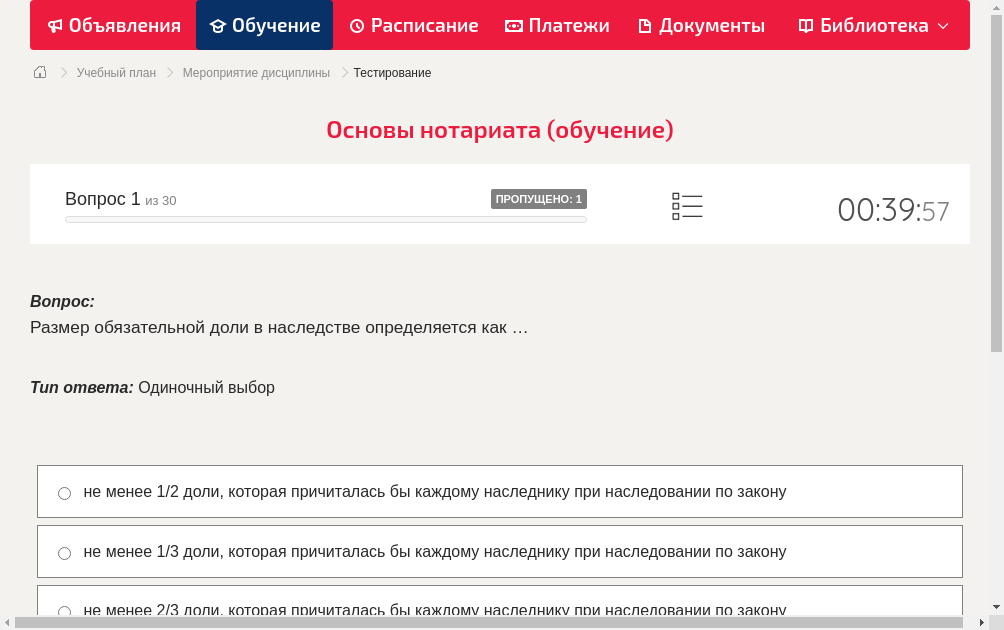Open the Документы menu item

coord(701,25)
